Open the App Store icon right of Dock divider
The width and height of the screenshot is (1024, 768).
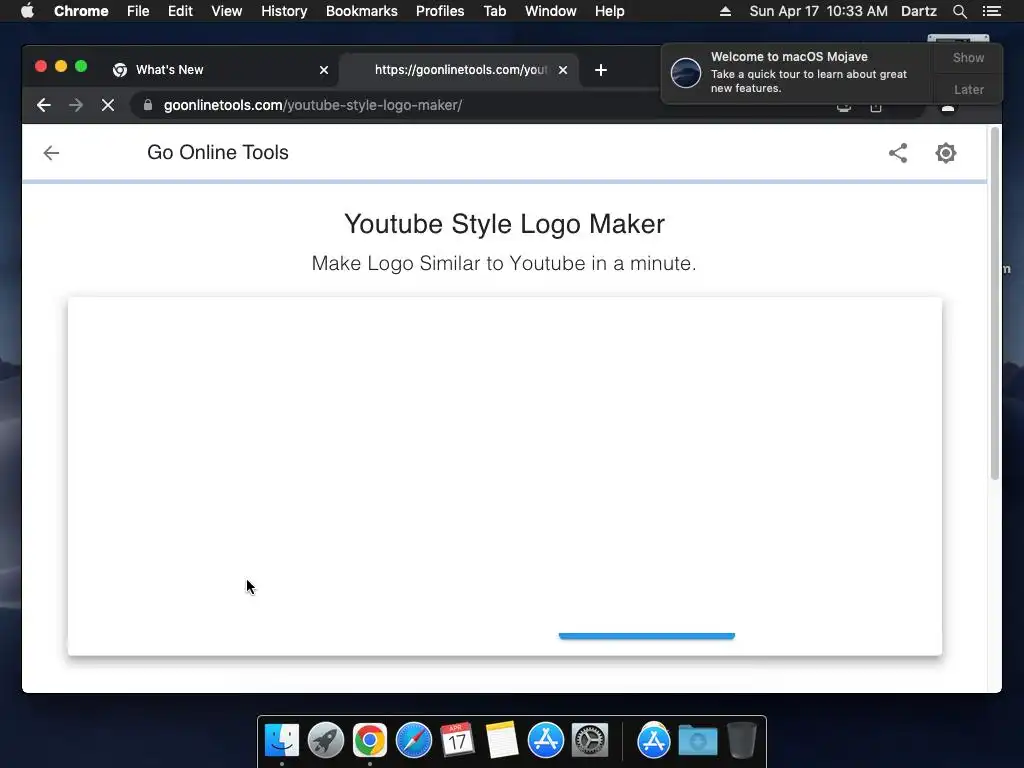pos(654,741)
